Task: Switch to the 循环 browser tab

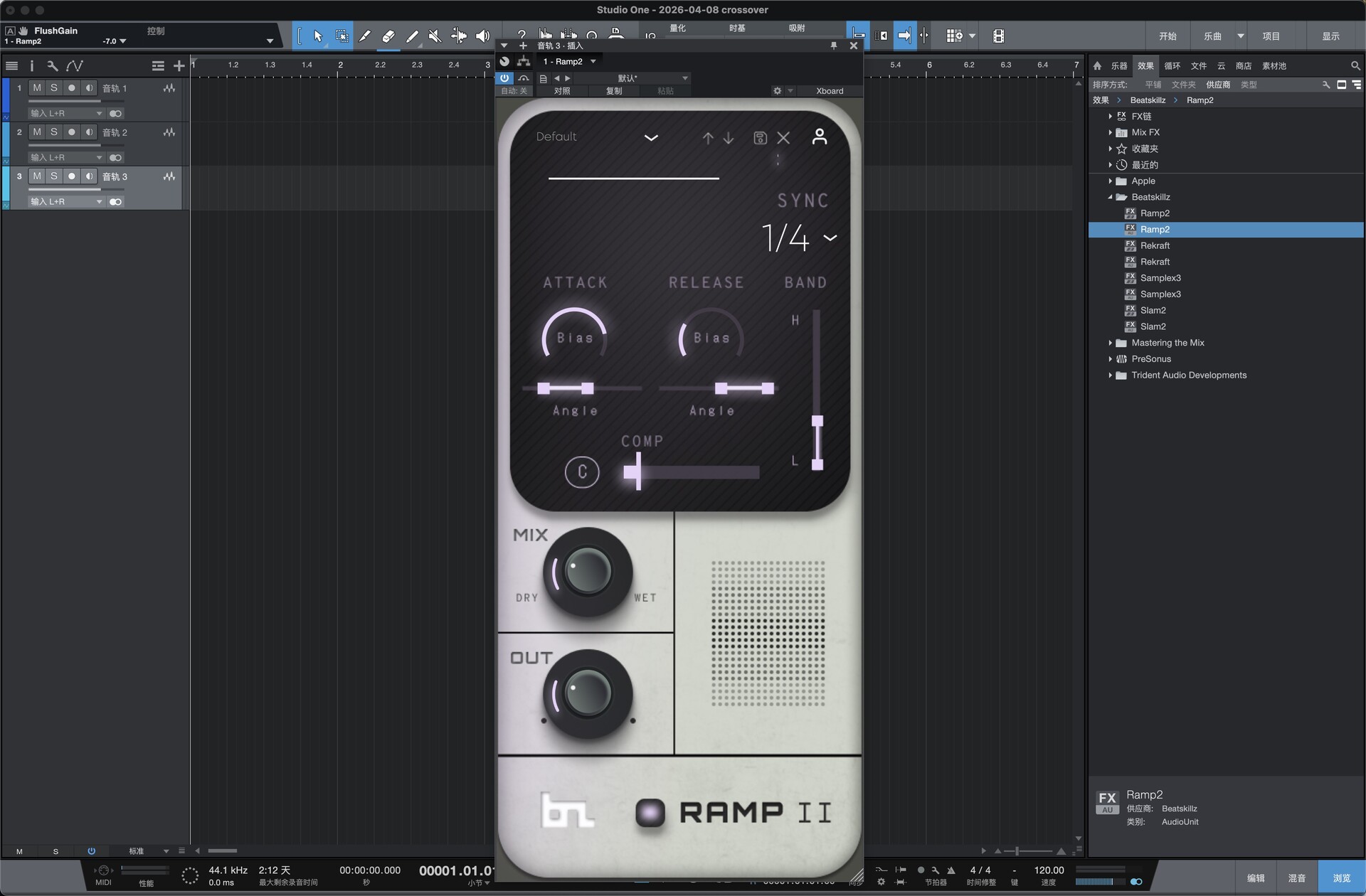Action: [x=1172, y=66]
